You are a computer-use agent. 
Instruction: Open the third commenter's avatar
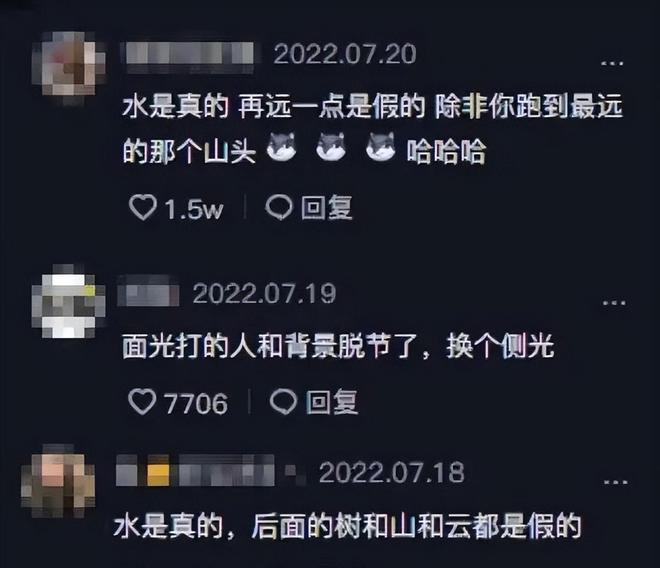click(x=58, y=481)
